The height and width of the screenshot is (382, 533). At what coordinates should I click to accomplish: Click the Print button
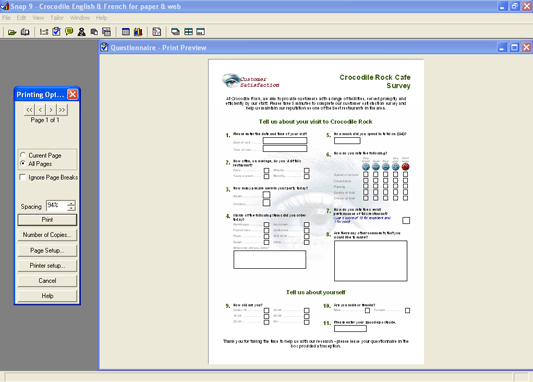47,220
